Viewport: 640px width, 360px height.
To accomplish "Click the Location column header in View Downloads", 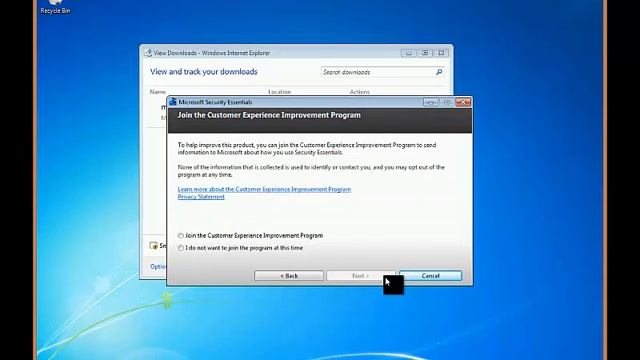I will [280, 92].
